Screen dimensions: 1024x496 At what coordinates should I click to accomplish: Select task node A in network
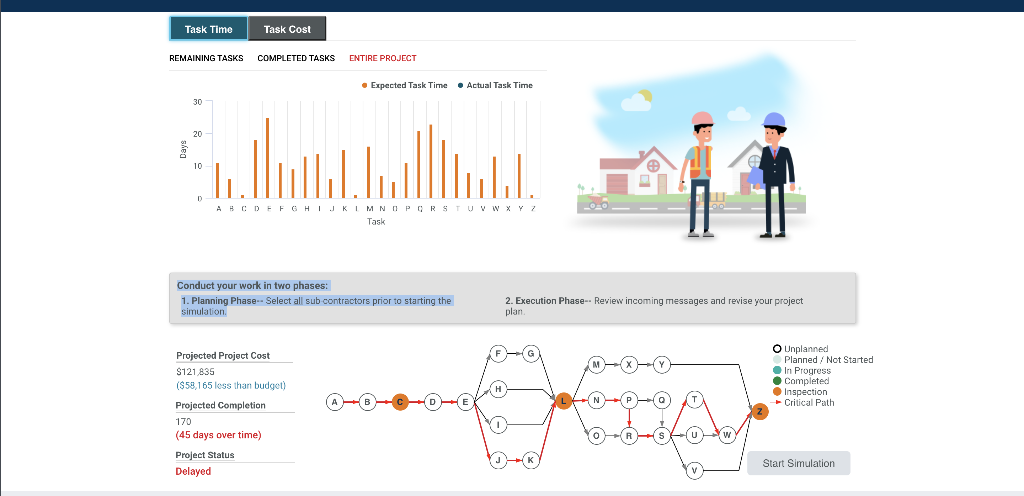click(335, 402)
